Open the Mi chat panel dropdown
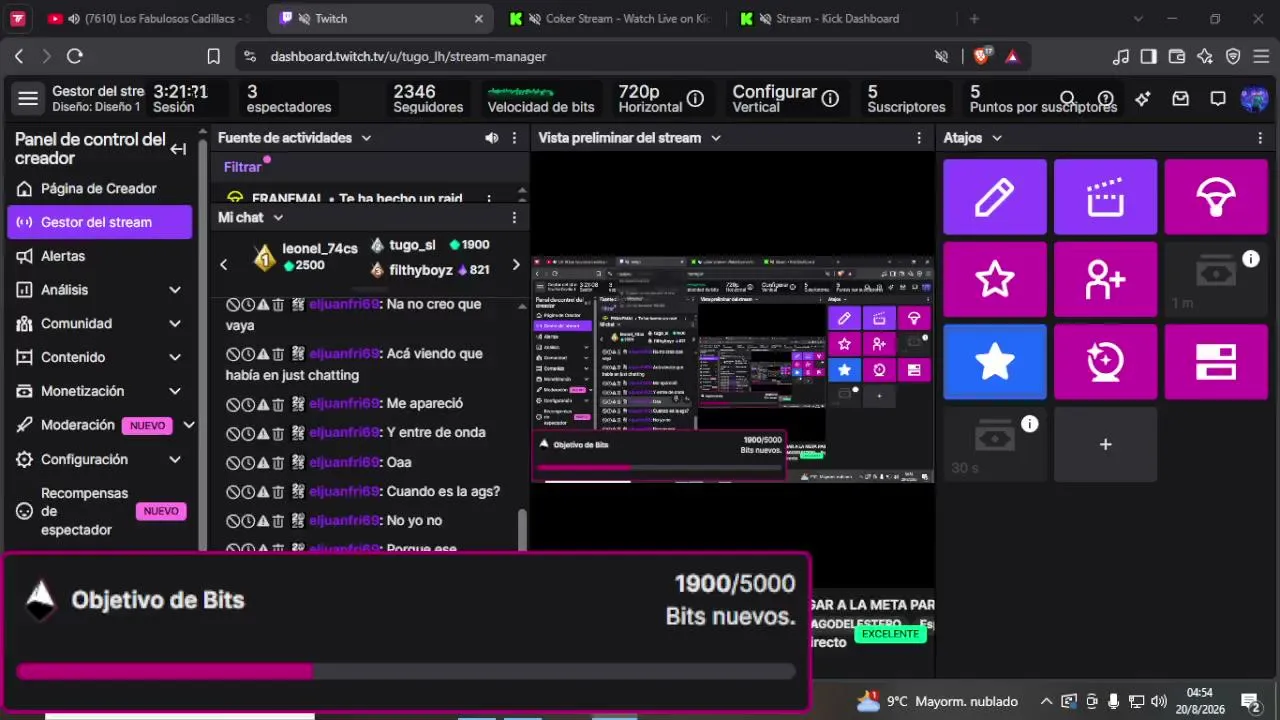Screen dimensions: 1280x720 pyautogui.click(x=278, y=217)
